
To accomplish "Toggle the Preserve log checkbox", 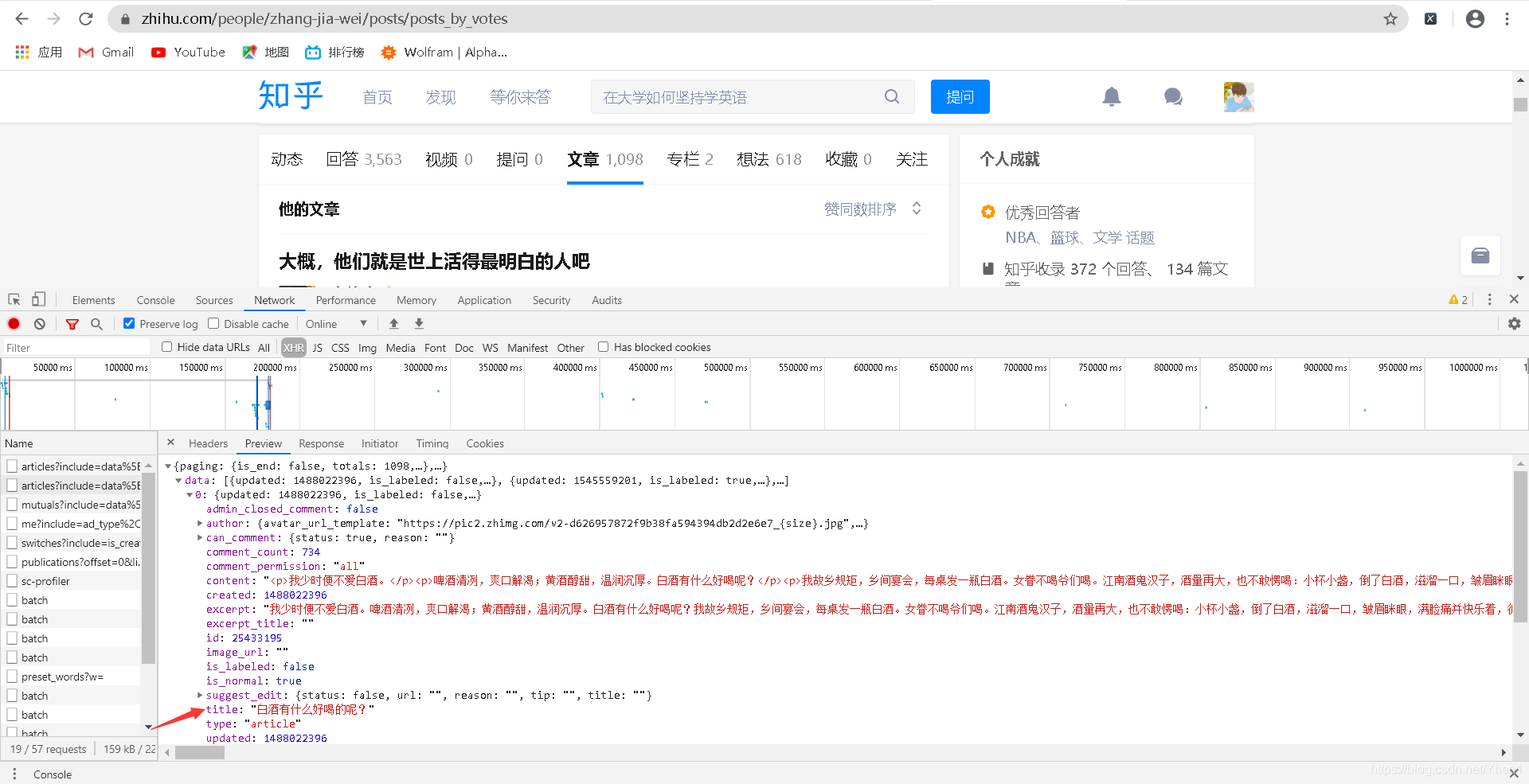I will 129,323.
